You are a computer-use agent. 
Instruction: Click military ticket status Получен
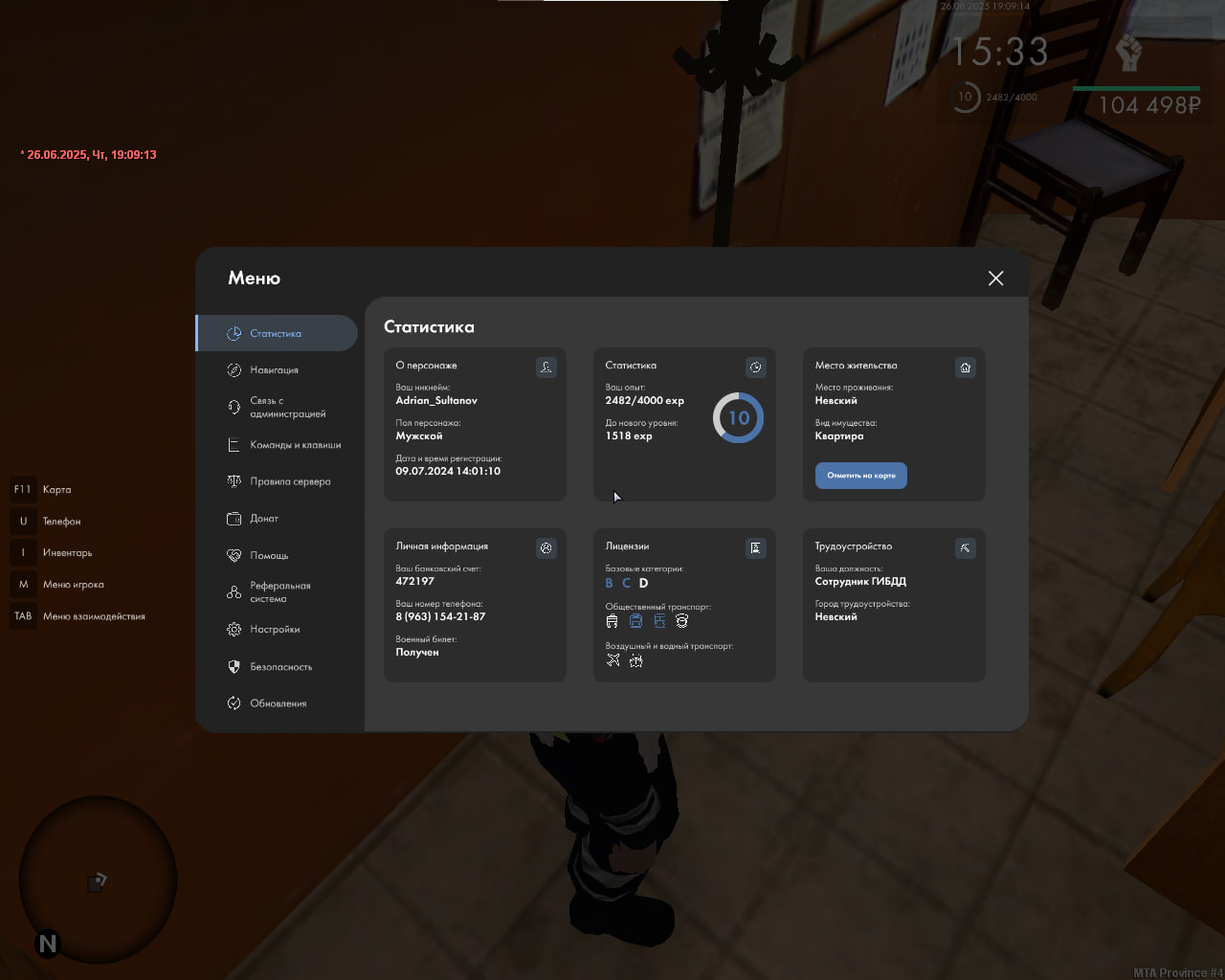coord(417,652)
